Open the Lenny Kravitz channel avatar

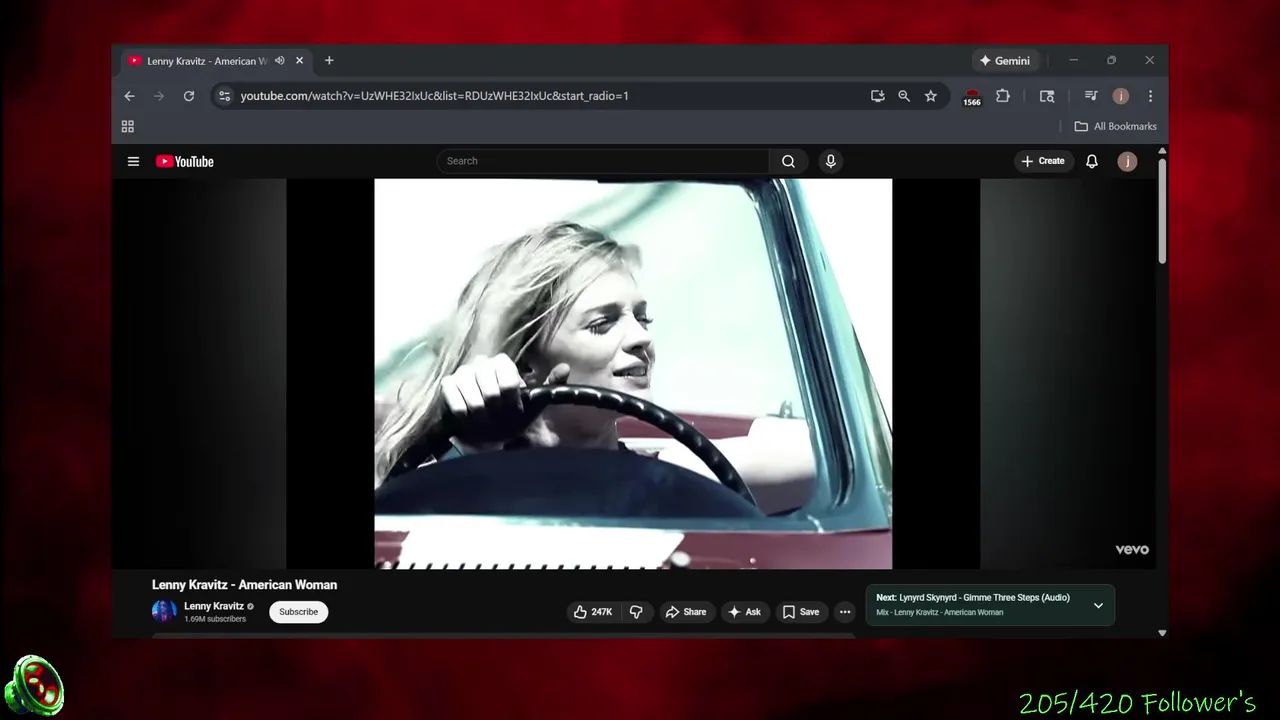click(x=164, y=611)
